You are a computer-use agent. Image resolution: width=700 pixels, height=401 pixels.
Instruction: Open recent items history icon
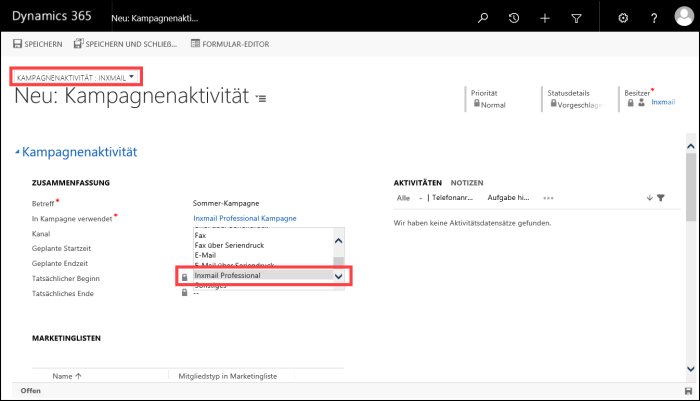(514, 18)
